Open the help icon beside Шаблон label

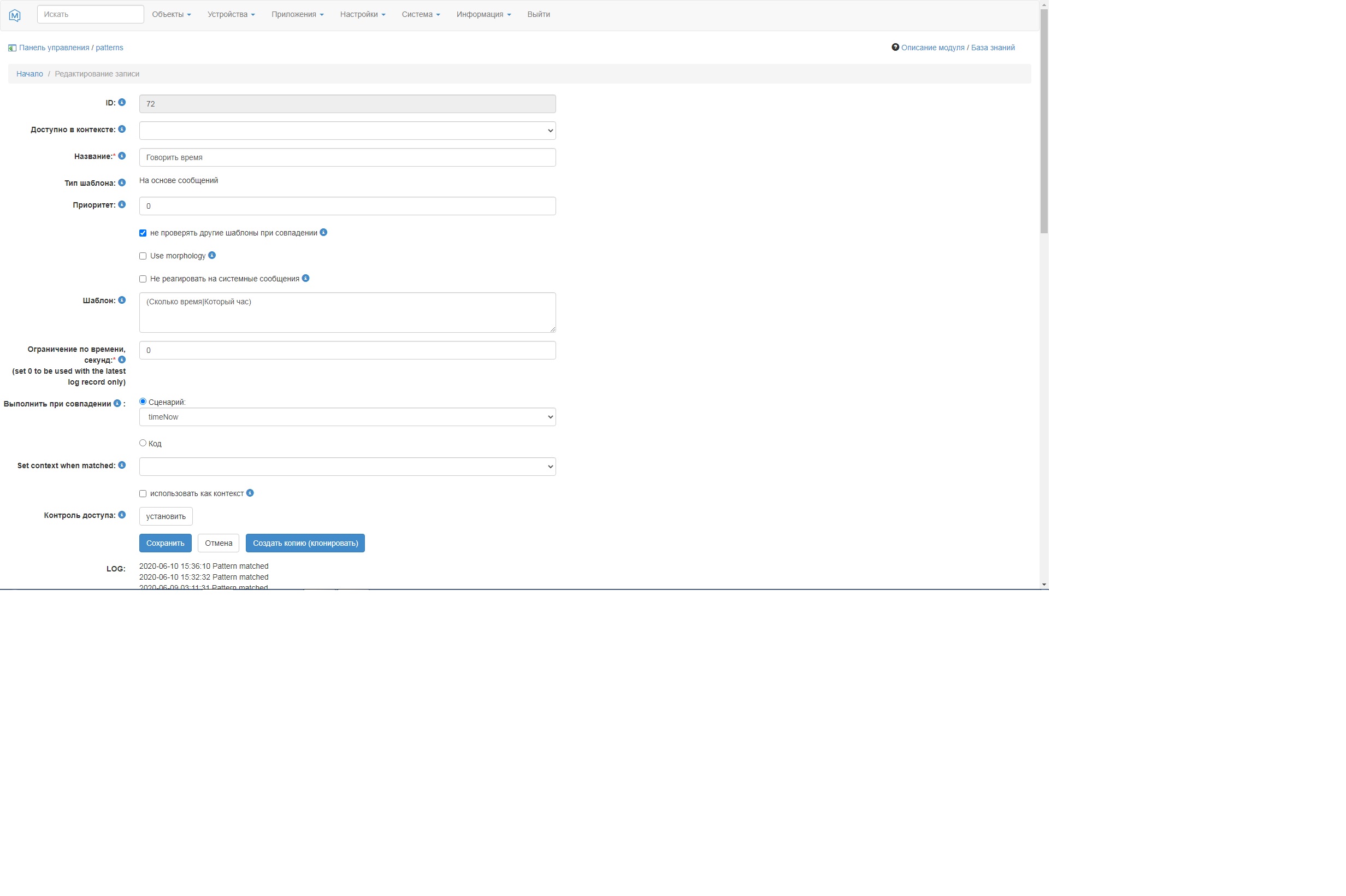[x=122, y=299]
